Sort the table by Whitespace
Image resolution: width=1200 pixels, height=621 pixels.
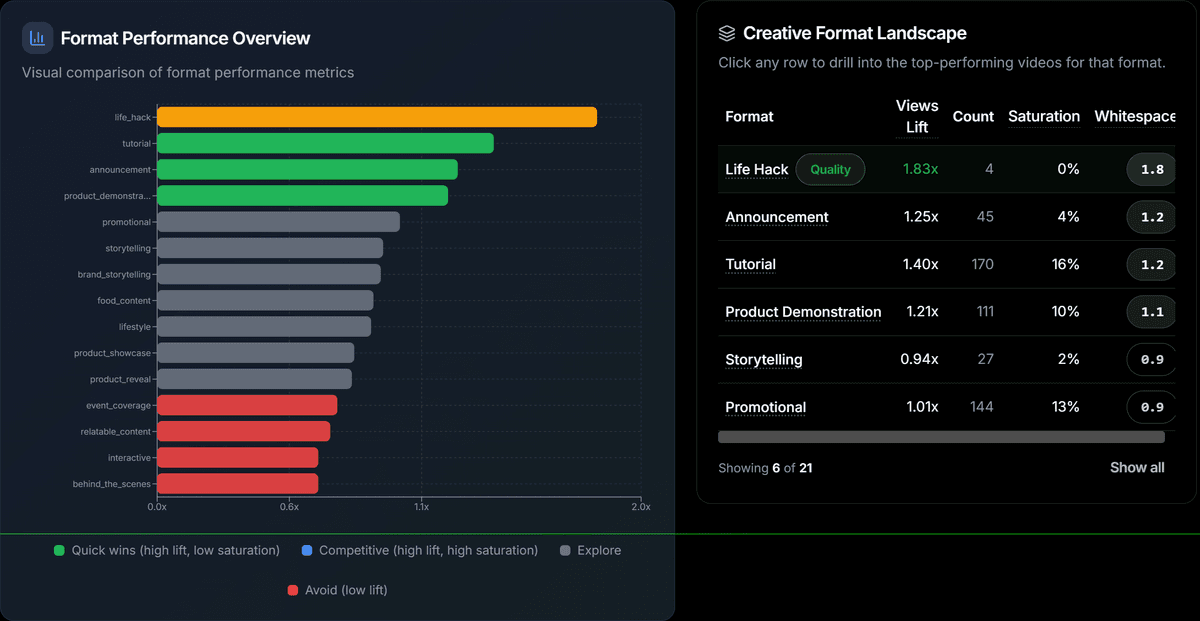click(x=1135, y=116)
